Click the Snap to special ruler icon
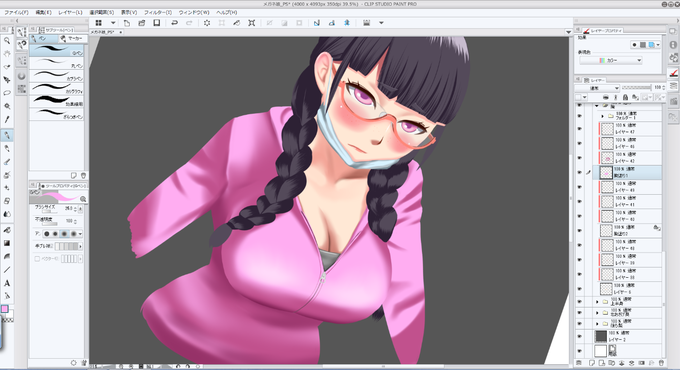The width and height of the screenshot is (680, 370). (x=332, y=23)
